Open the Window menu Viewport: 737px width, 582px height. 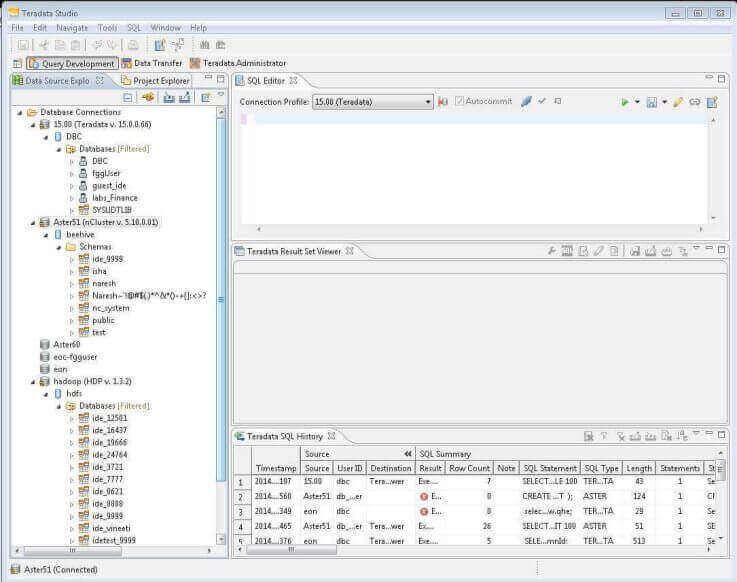coord(165,28)
